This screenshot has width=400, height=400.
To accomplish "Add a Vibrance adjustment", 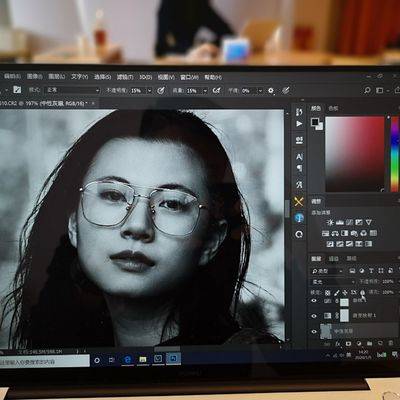I will click(369, 222).
